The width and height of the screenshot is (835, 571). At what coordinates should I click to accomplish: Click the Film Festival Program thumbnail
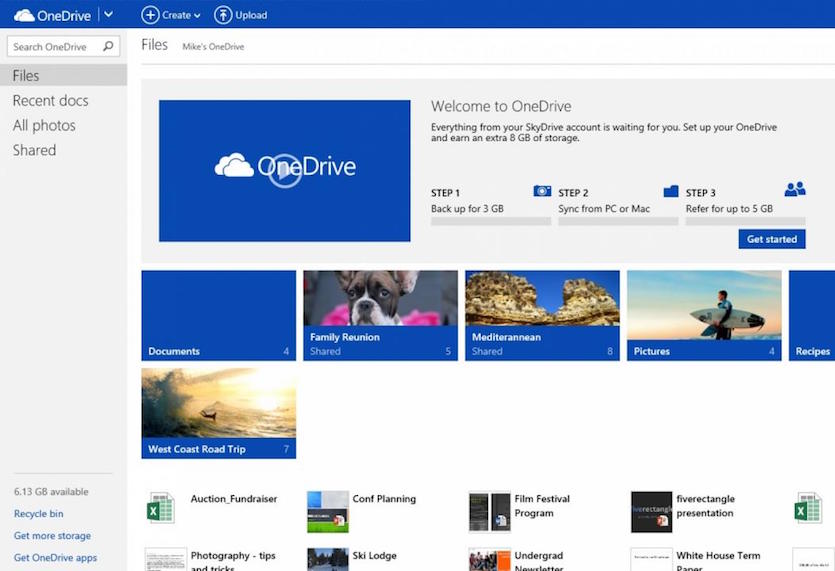point(490,512)
